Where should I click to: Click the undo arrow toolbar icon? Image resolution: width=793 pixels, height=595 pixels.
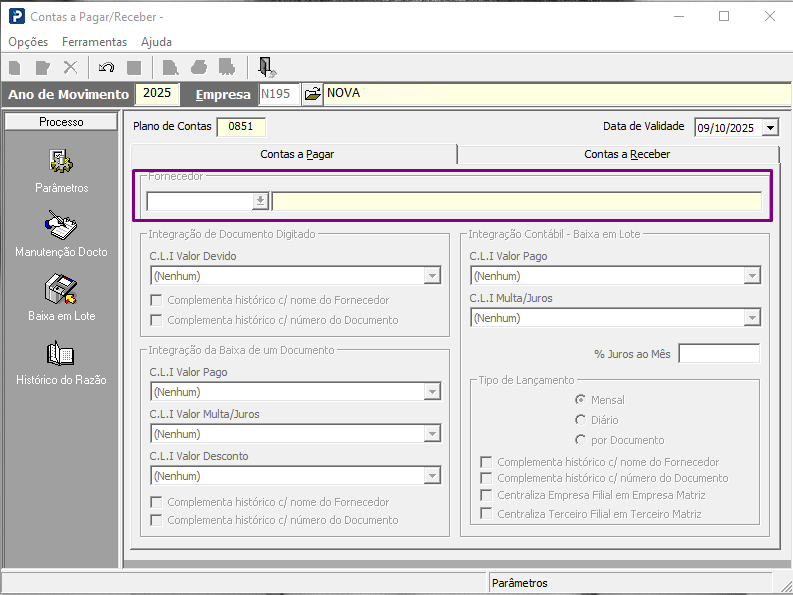click(x=107, y=68)
